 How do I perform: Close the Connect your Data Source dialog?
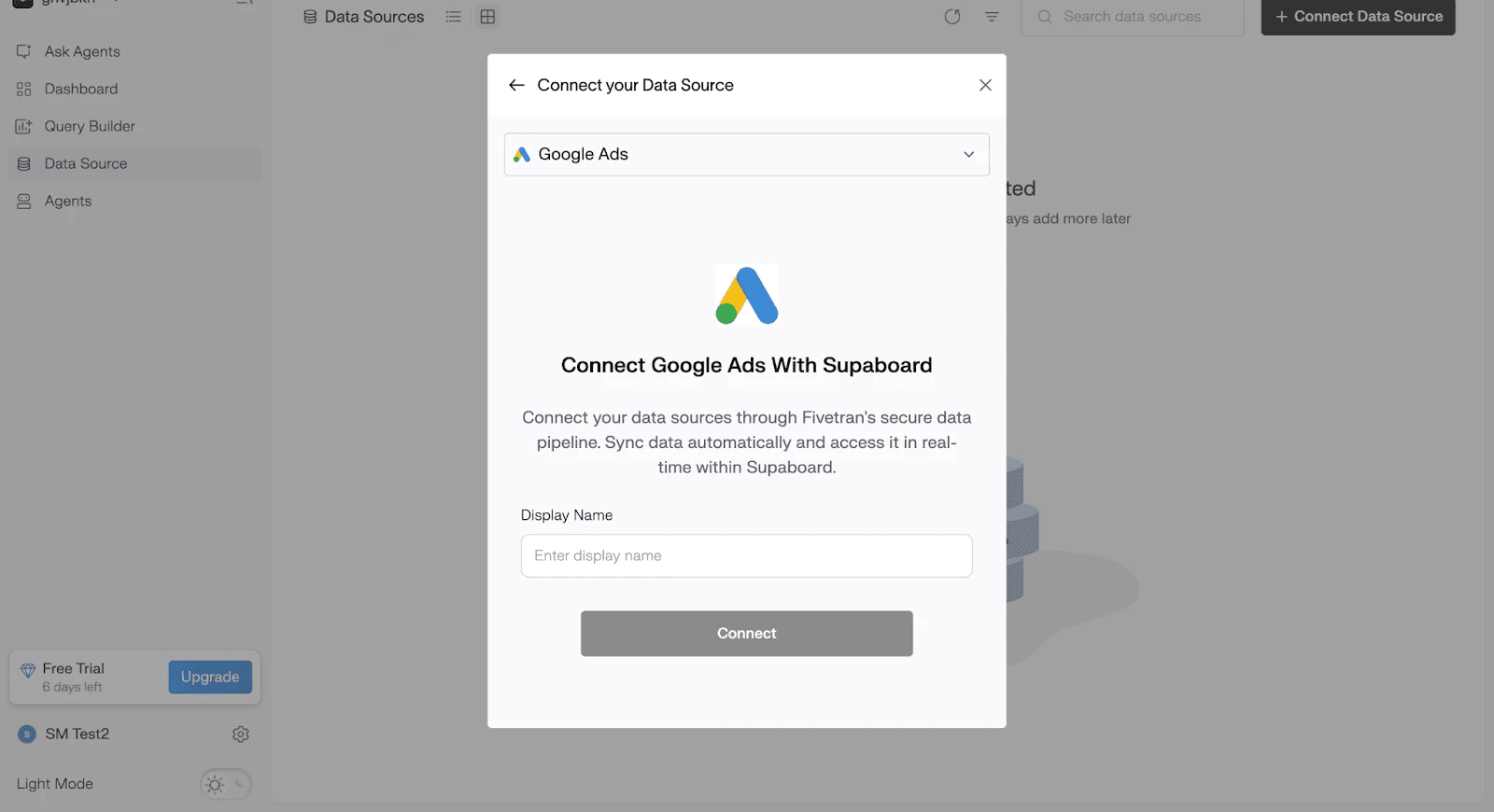click(x=985, y=85)
